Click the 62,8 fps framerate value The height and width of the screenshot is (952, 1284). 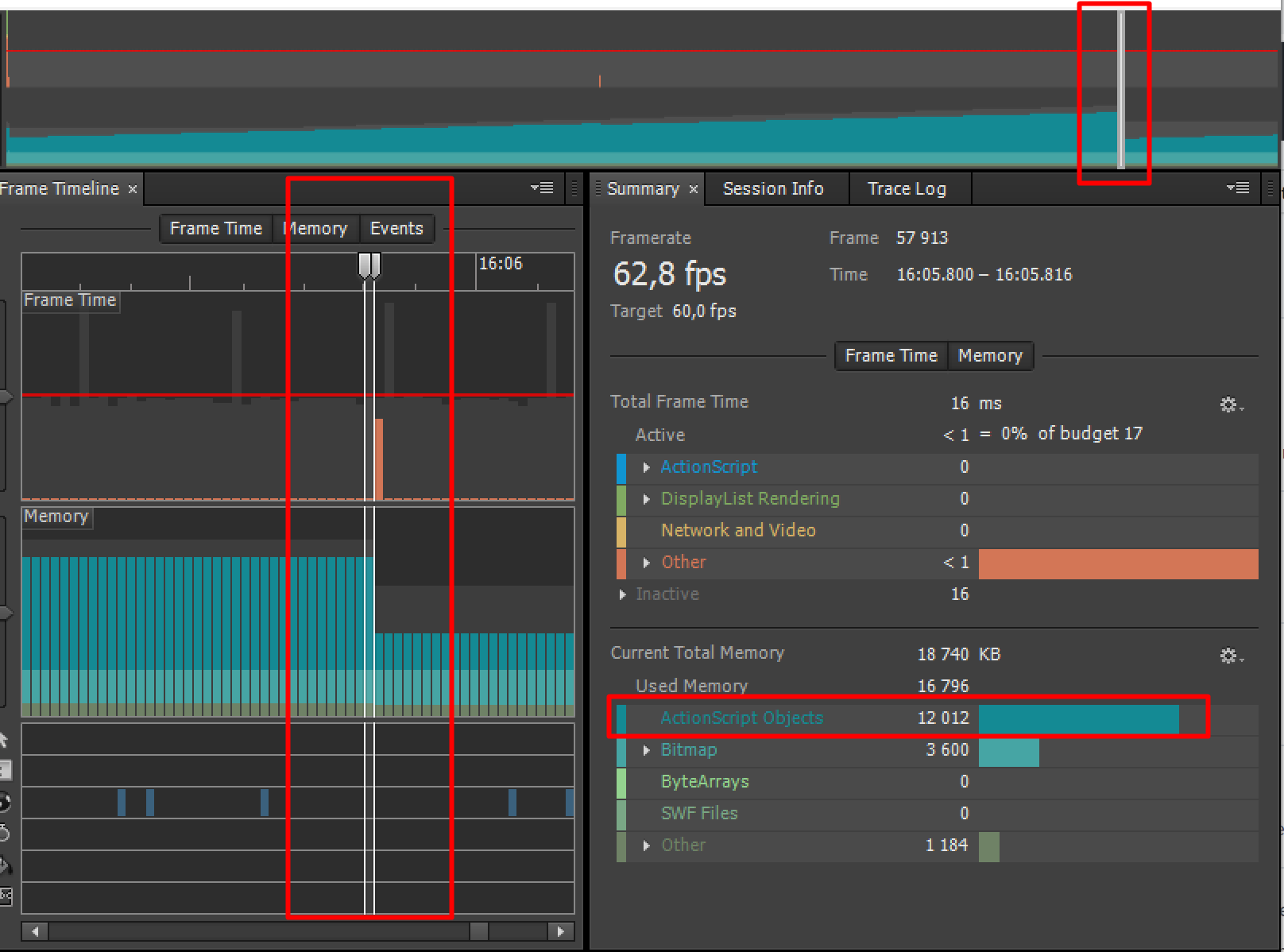[x=670, y=274]
